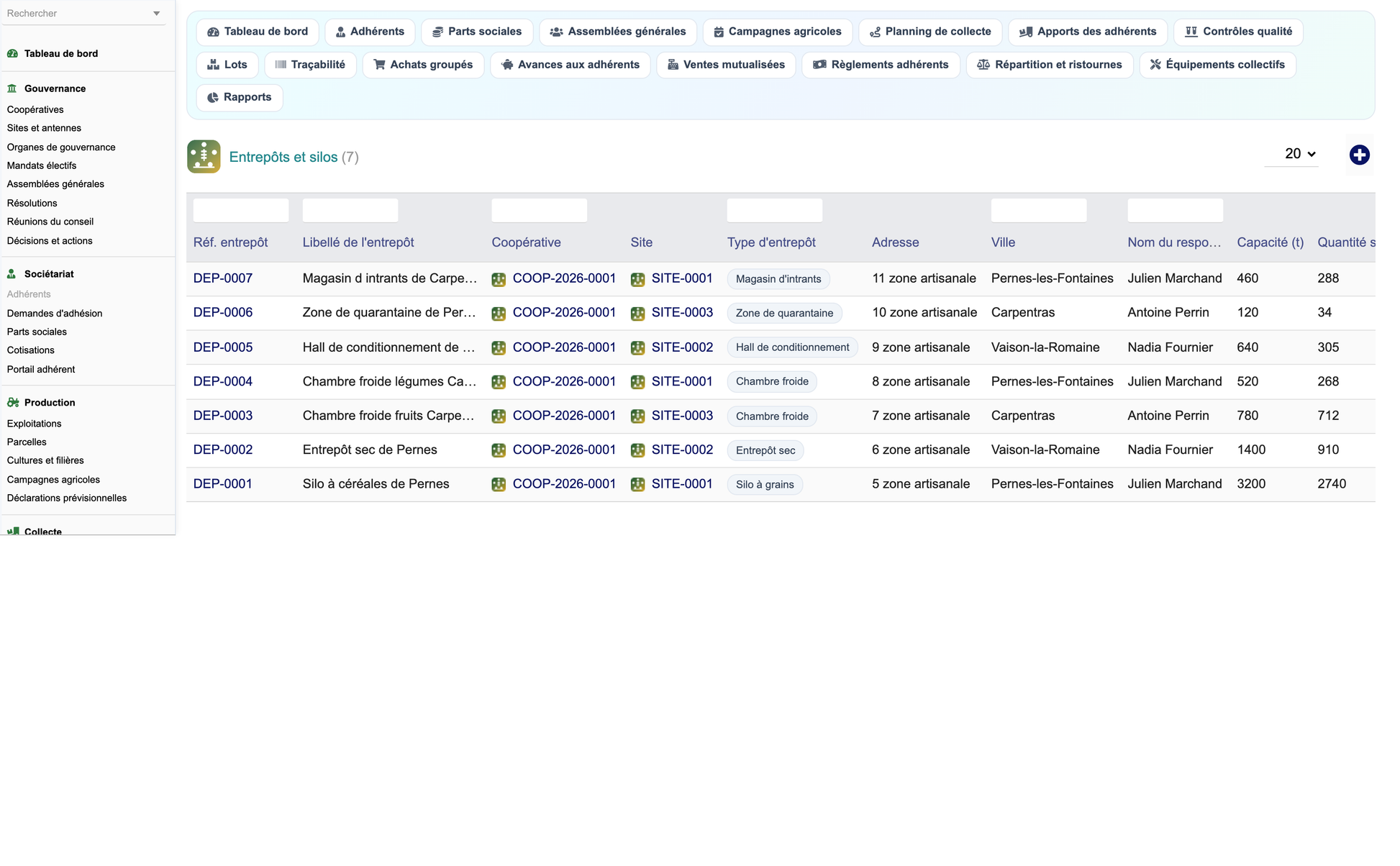Click the Zone de quarantaine type badge
This screenshot has height=866, width=1400.
[784, 313]
